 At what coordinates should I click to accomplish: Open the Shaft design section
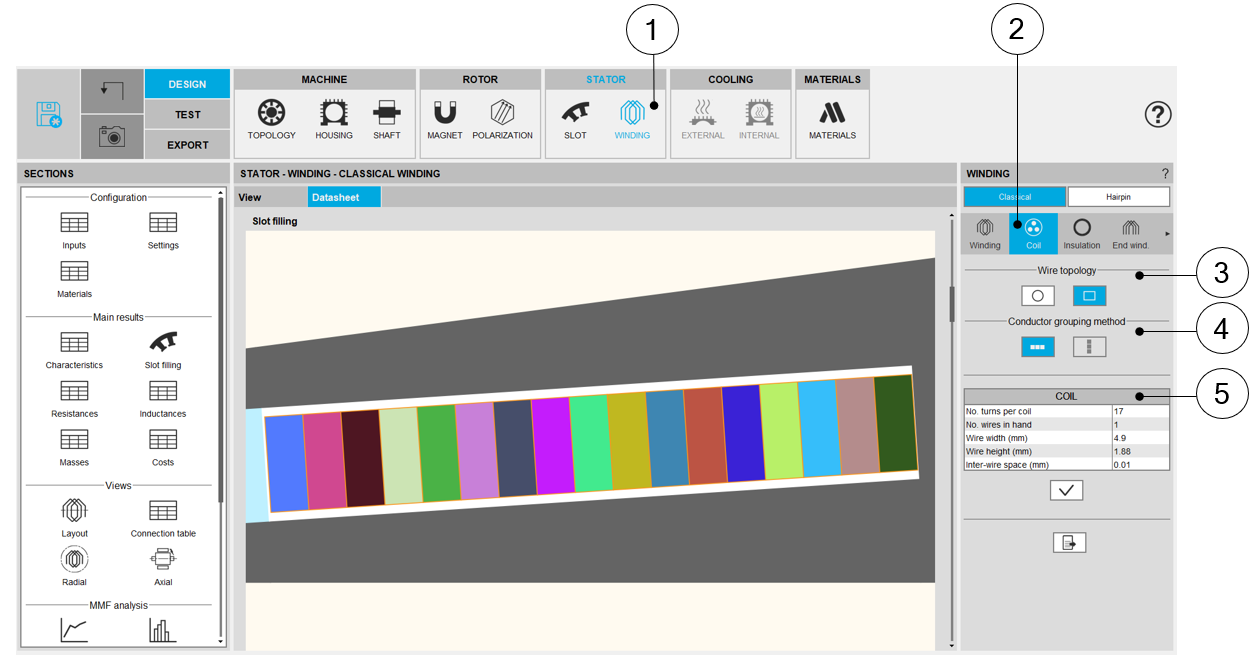[x=386, y=120]
